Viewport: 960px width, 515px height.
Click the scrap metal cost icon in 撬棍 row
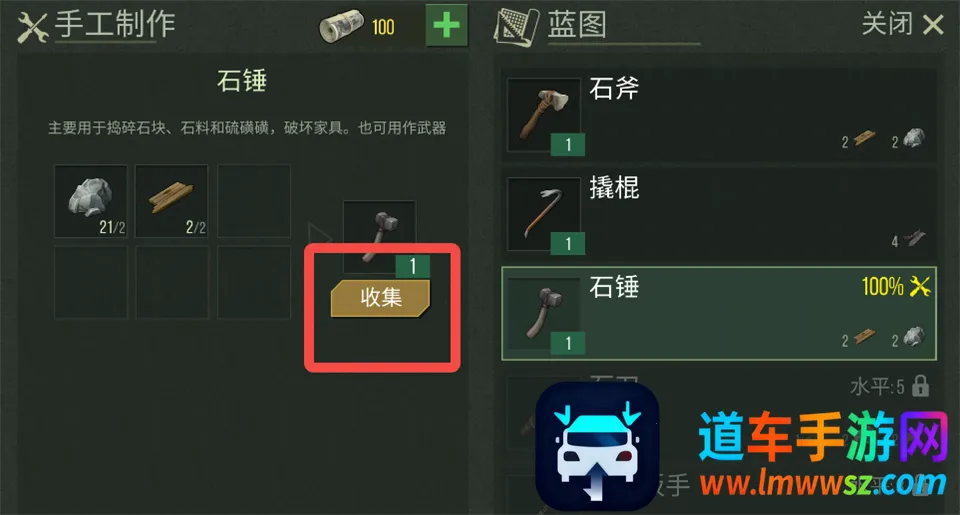914,238
